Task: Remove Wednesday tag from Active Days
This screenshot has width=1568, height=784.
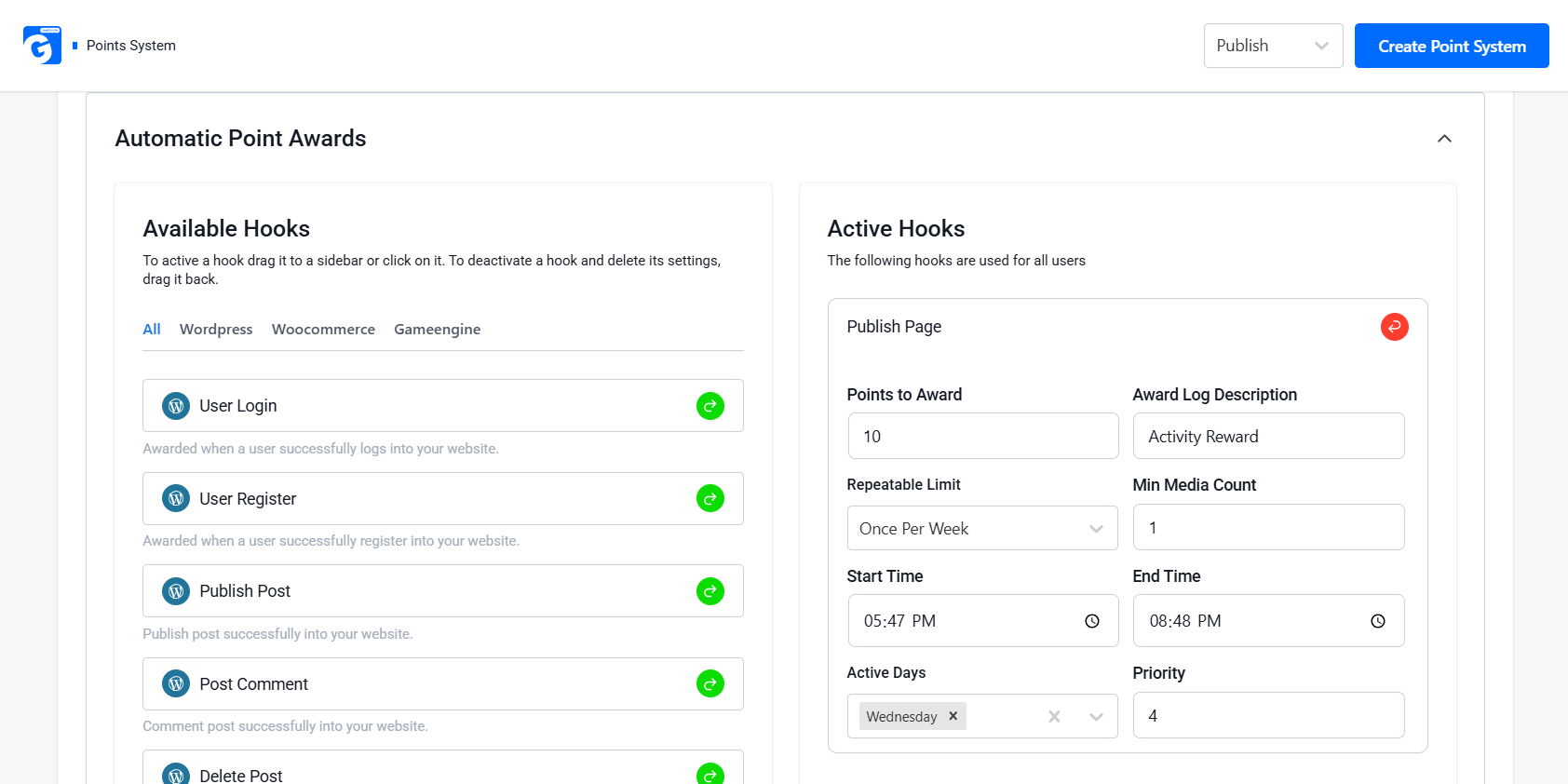Action: click(x=953, y=716)
